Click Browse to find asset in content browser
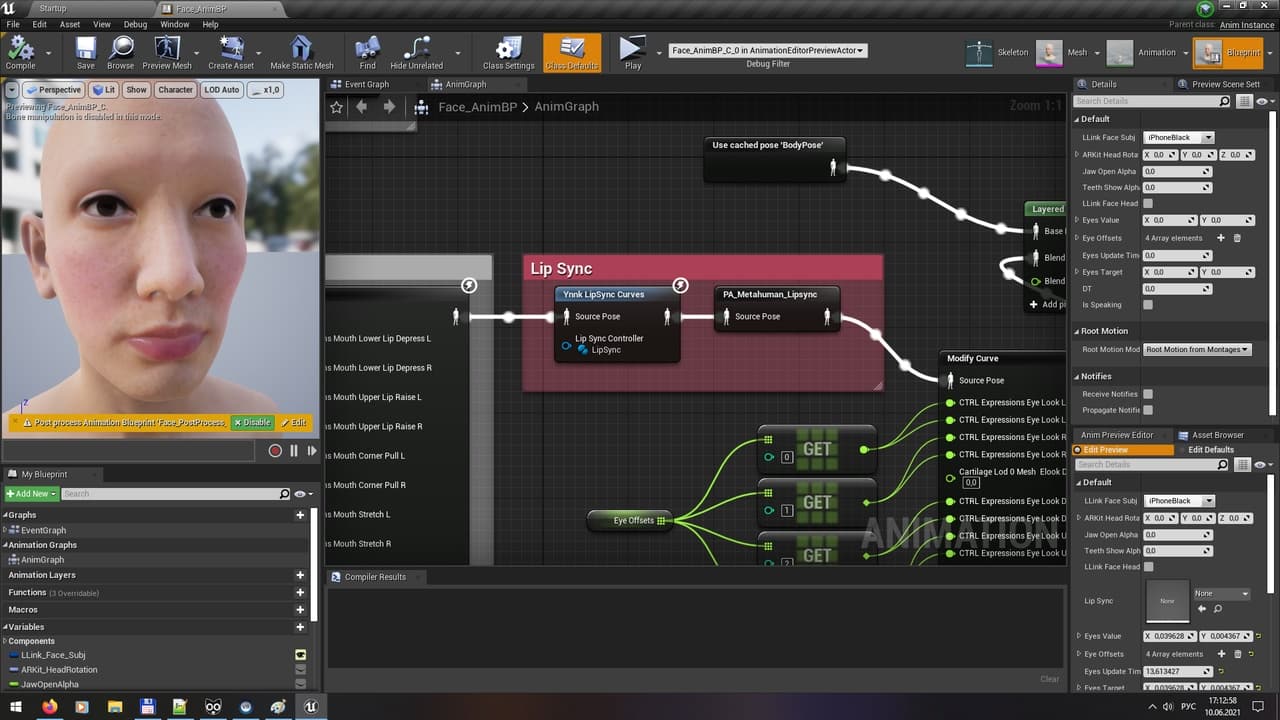Screen dimensions: 1280x720 tap(121, 52)
